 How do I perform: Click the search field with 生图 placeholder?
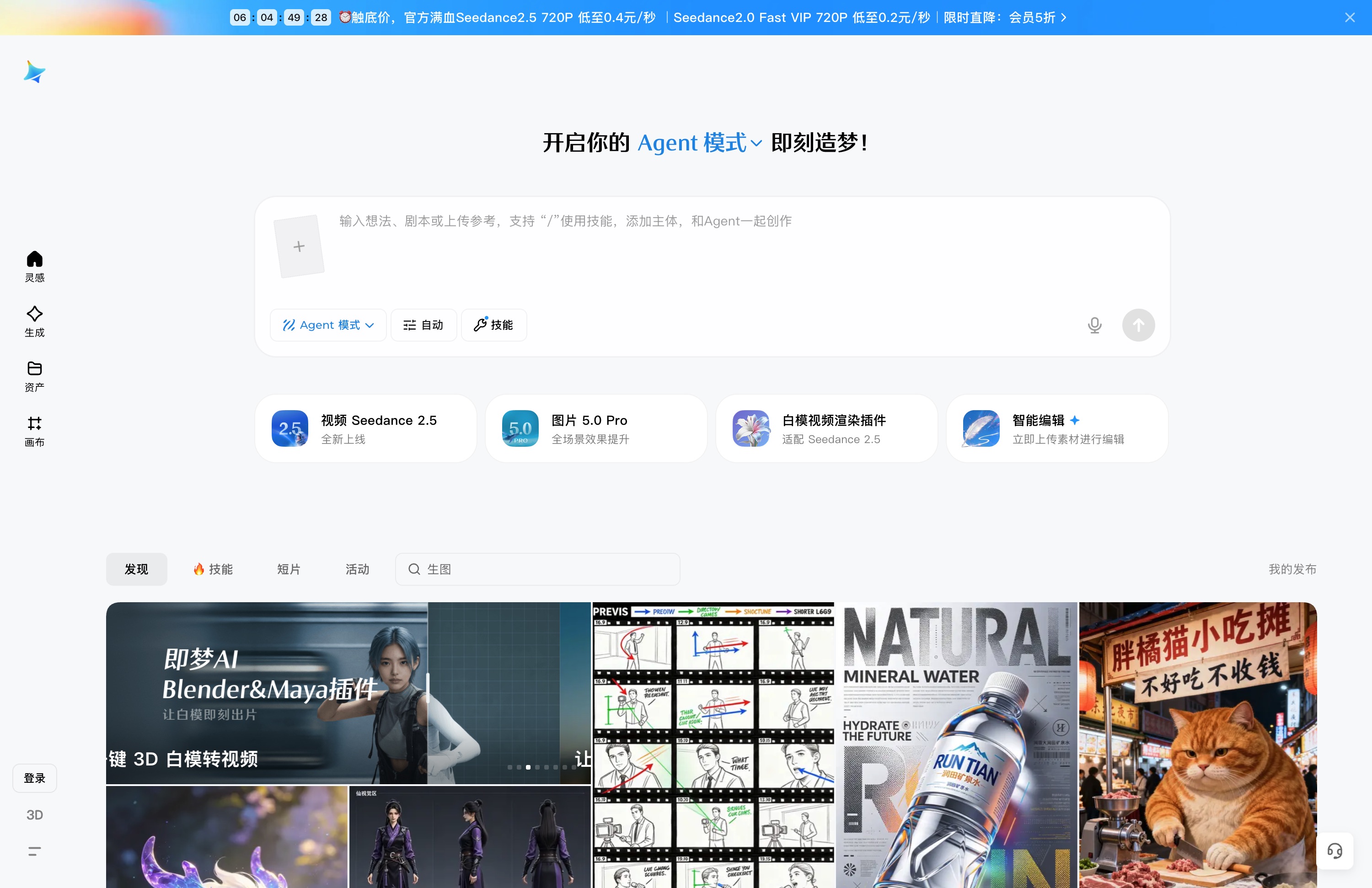[x=537, y=569]
